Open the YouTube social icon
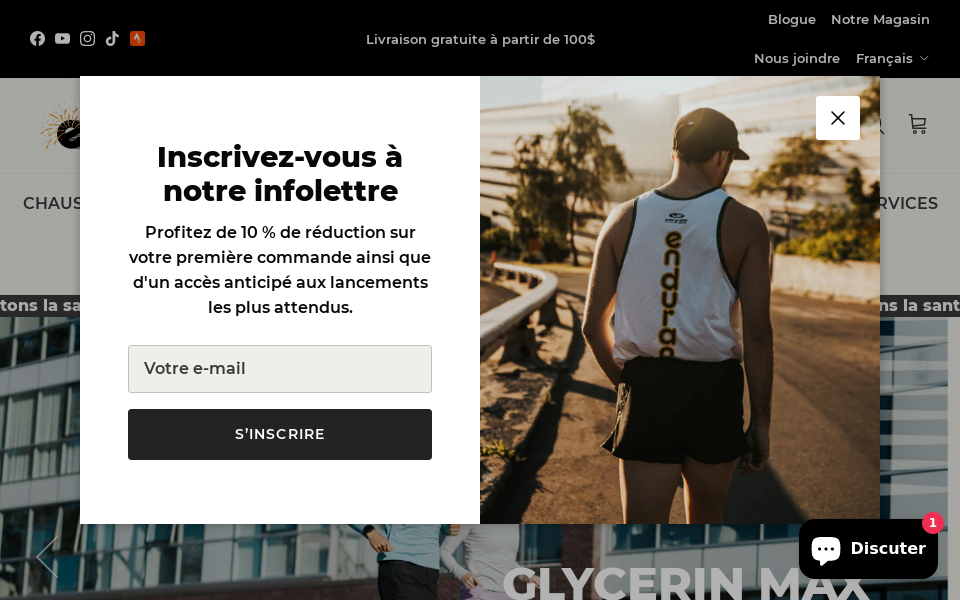The height and width of the screenshot is (600, 960). click(62, 39)
